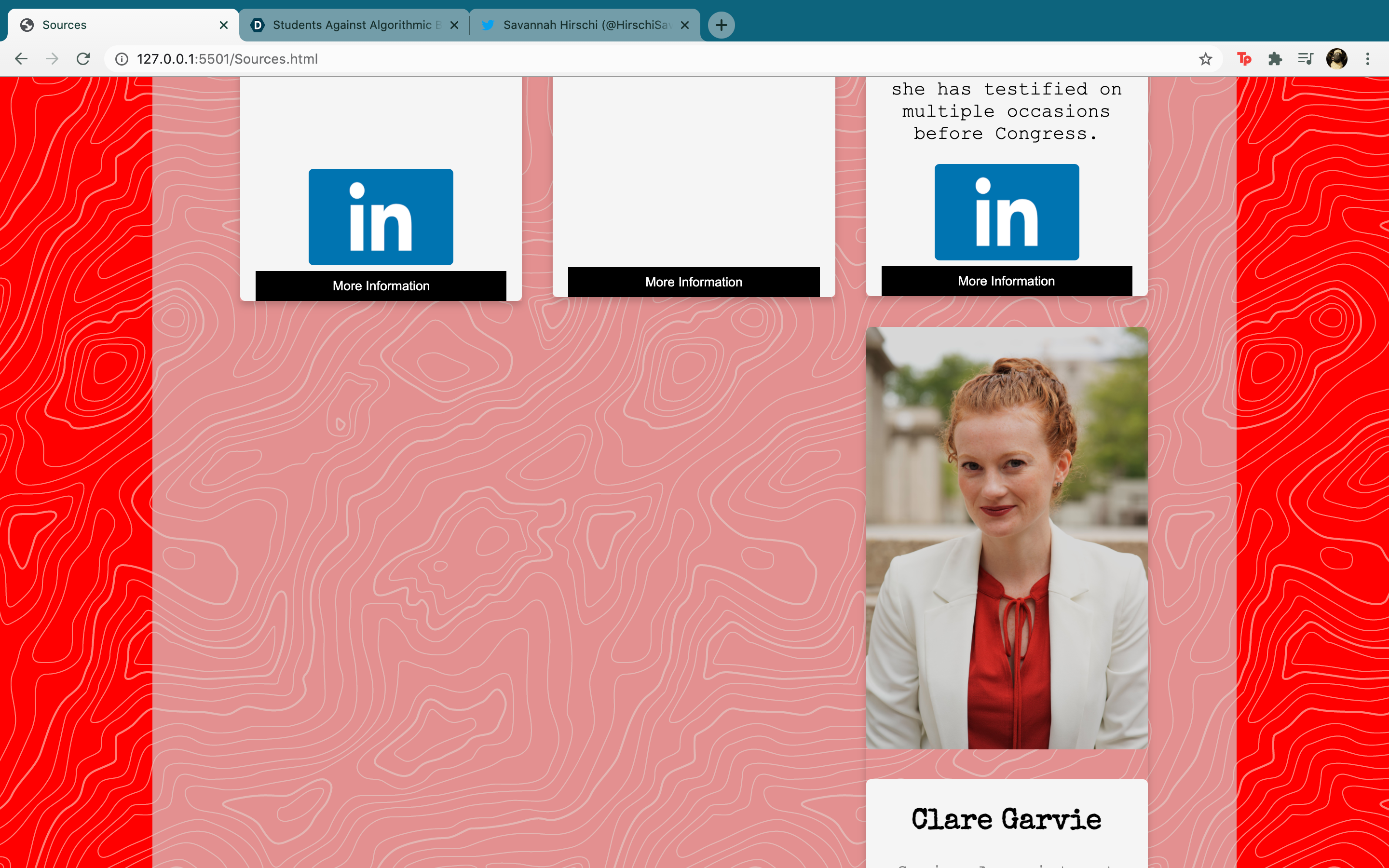
Task: Click the Clare Garvie portrait photo
Action: [x=1006, y=537]
